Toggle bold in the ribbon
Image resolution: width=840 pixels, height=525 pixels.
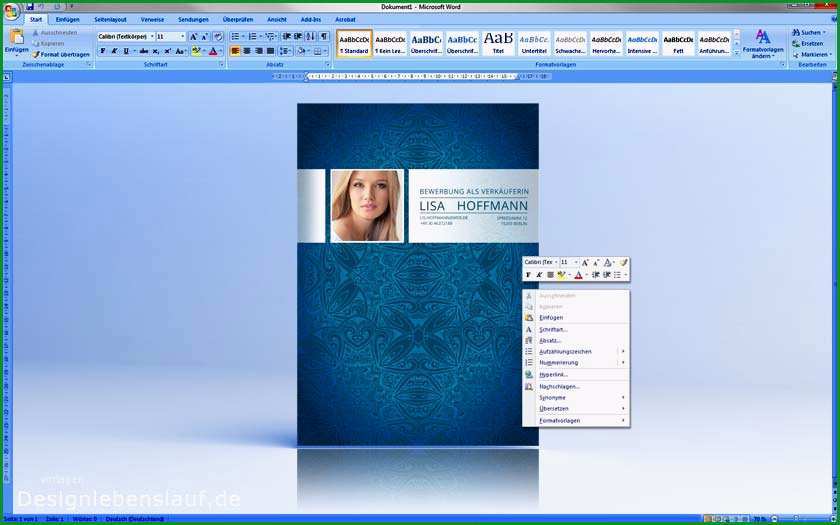[x=103, y=51]
